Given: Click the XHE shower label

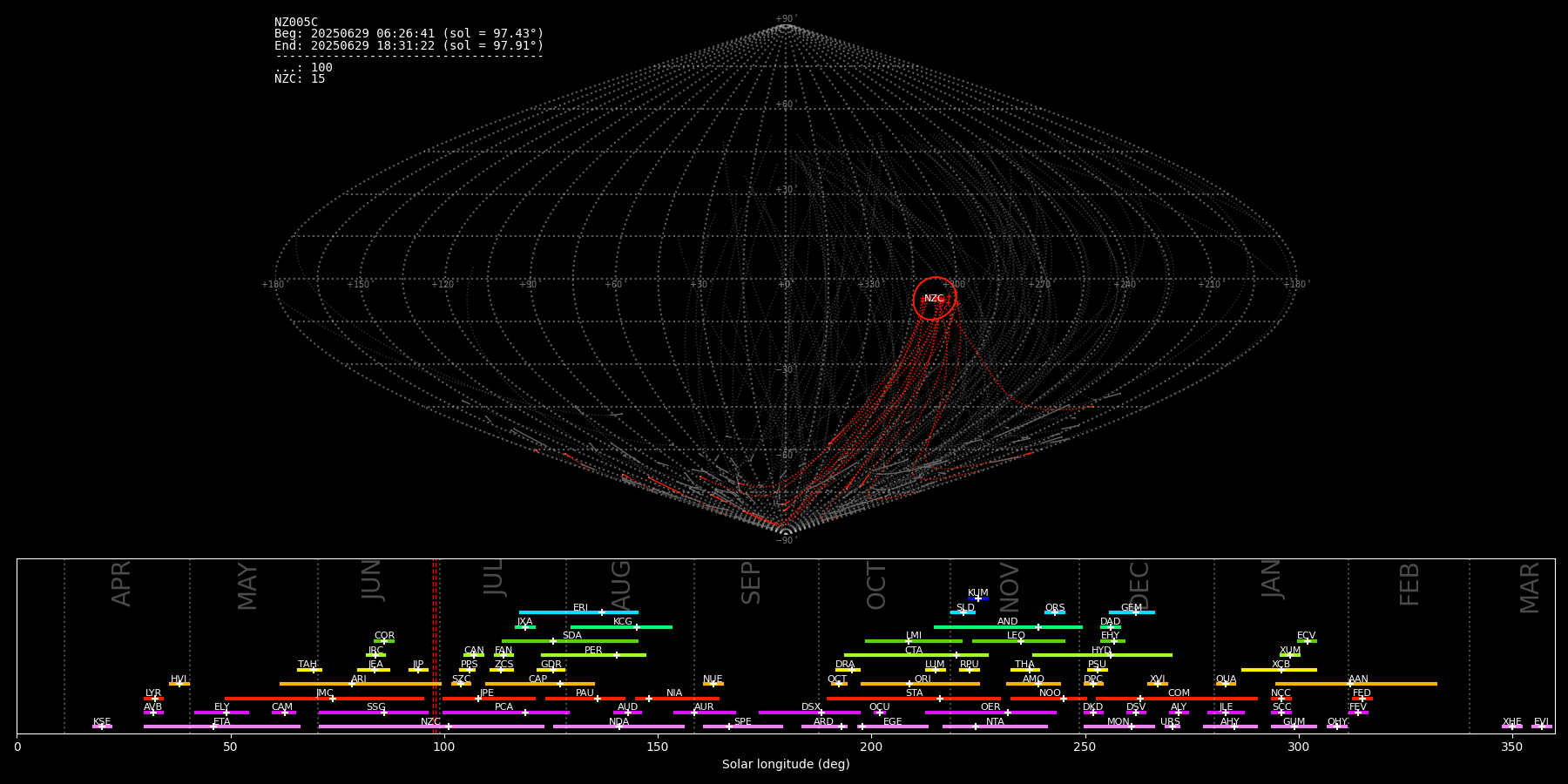Looking at the screenshot, I should coord(1512,722).
